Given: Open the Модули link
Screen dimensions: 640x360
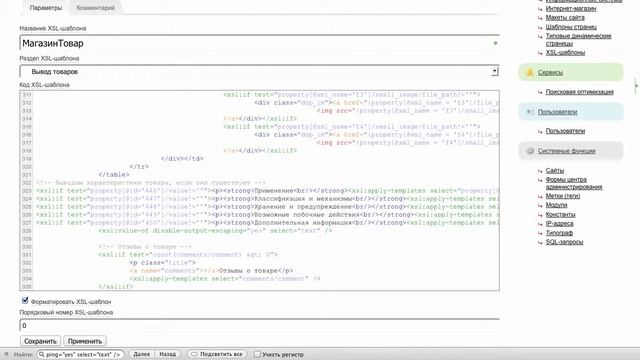Looking at the screenshot, I should pyautogui.click(x=556, y=205).
